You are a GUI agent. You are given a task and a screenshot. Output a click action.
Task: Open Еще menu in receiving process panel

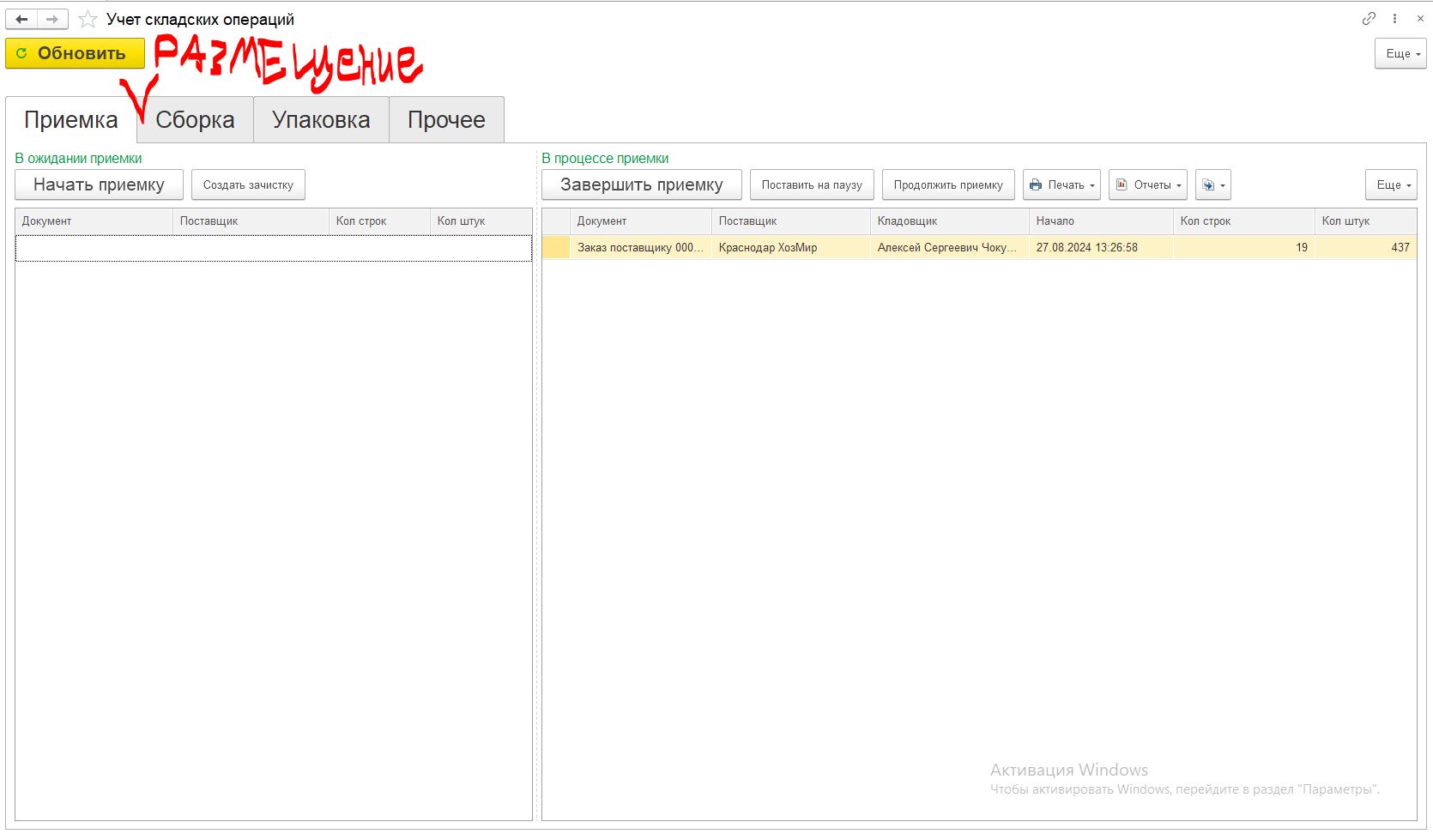[1391, 184]
